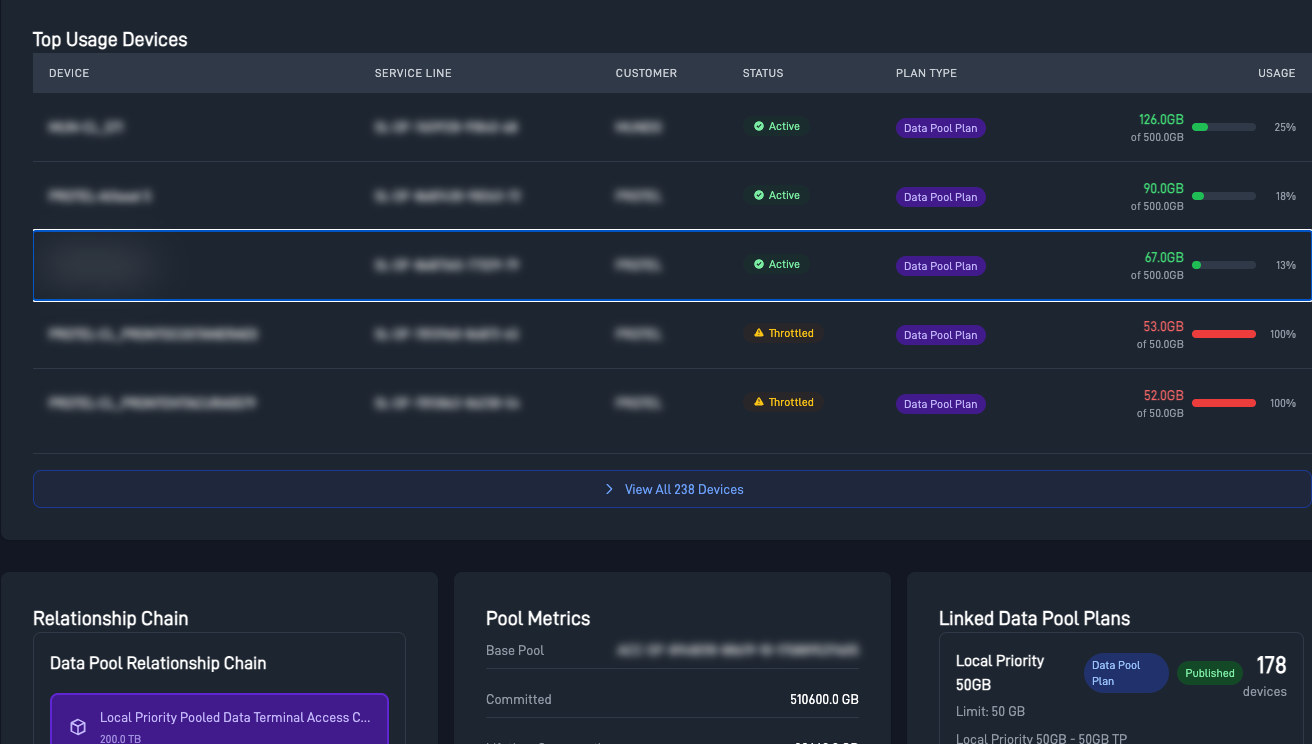The width and height of the screenshot is (1312, 744).
Task: Open the View All 238 Devices link
Action: point(683,489)
